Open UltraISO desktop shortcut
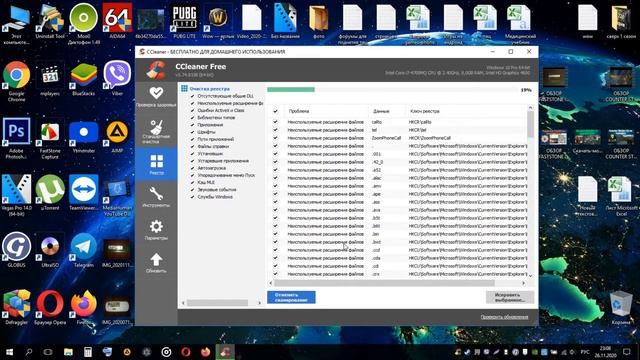 (50, 250)
